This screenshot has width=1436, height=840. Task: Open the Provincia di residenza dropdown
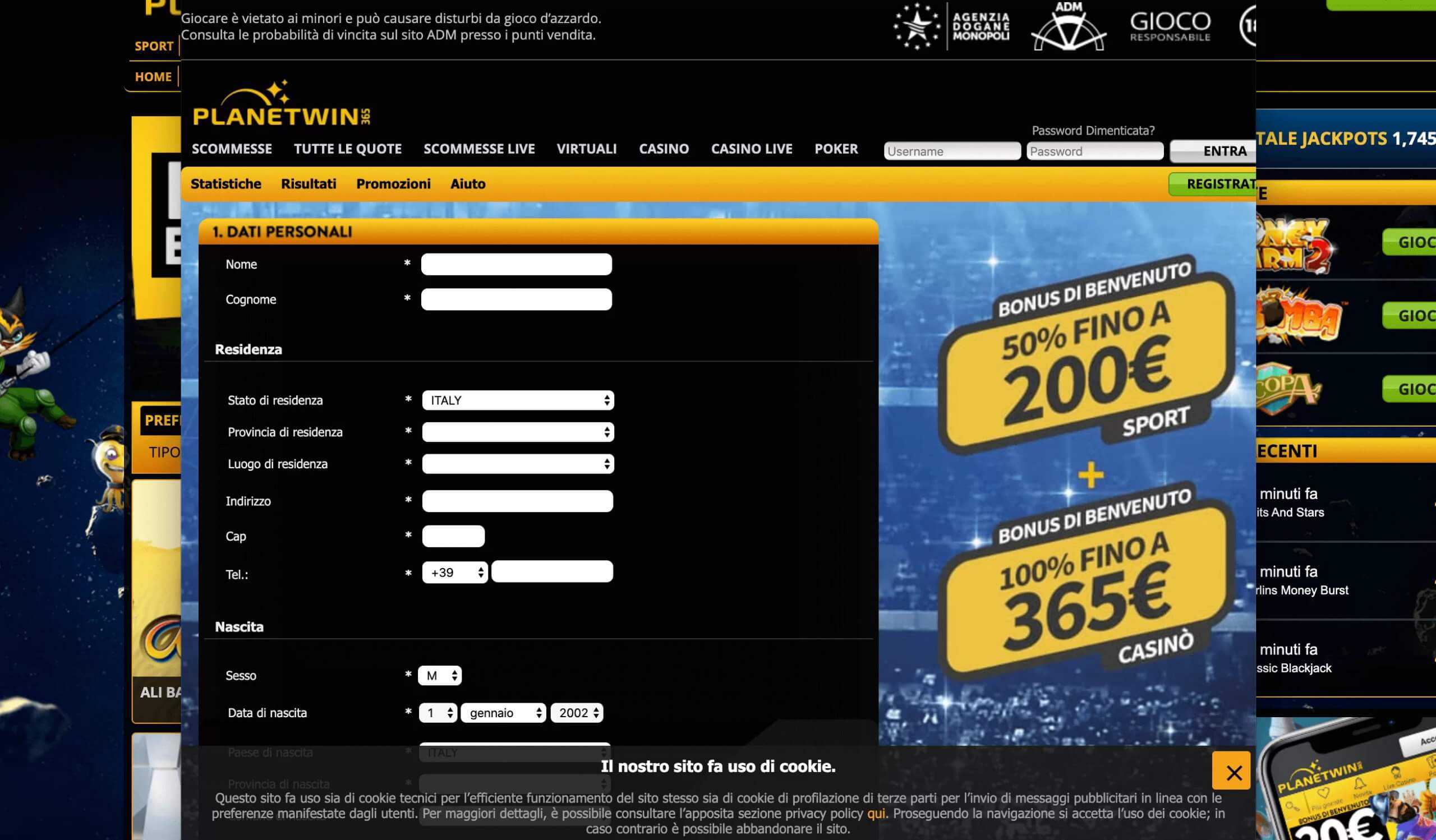pos(518,432)
